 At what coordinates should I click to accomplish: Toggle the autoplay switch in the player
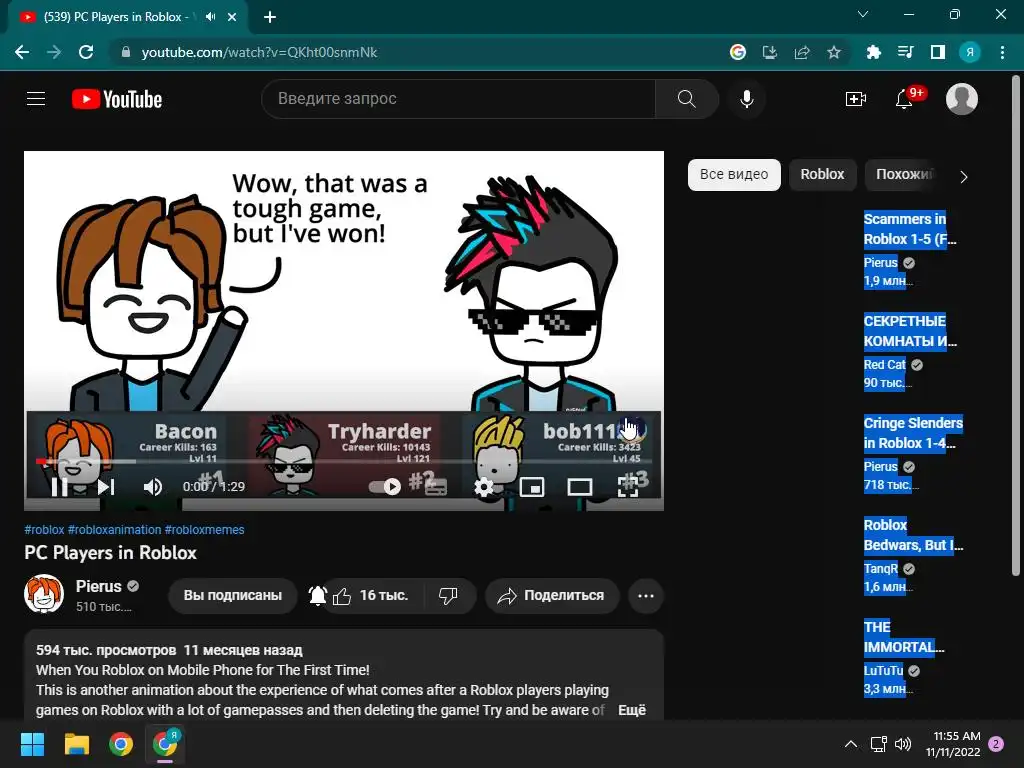pyautogui.click(x=385, y=487)
